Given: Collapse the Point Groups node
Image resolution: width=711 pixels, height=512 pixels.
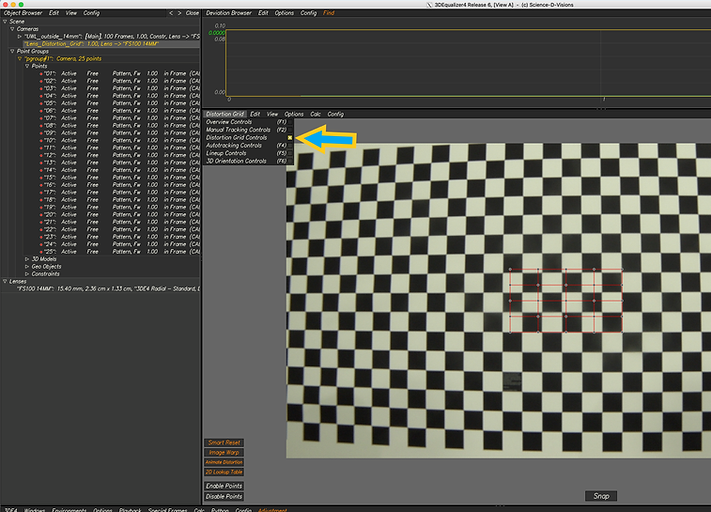Looking at the screenshot, I should coord(12,51).
